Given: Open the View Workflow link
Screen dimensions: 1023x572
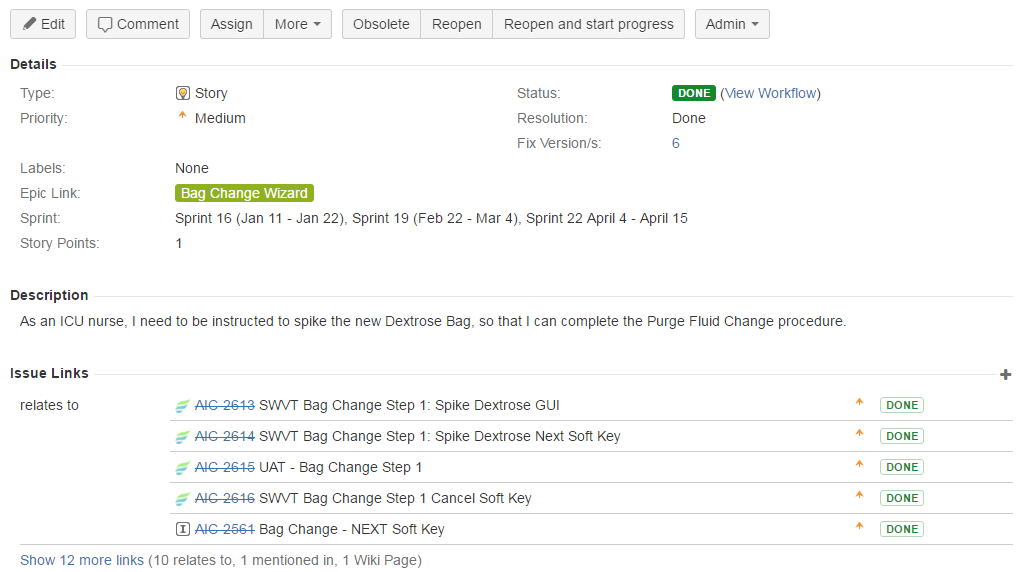Looking at the screenshot, I should pos(771,93).
